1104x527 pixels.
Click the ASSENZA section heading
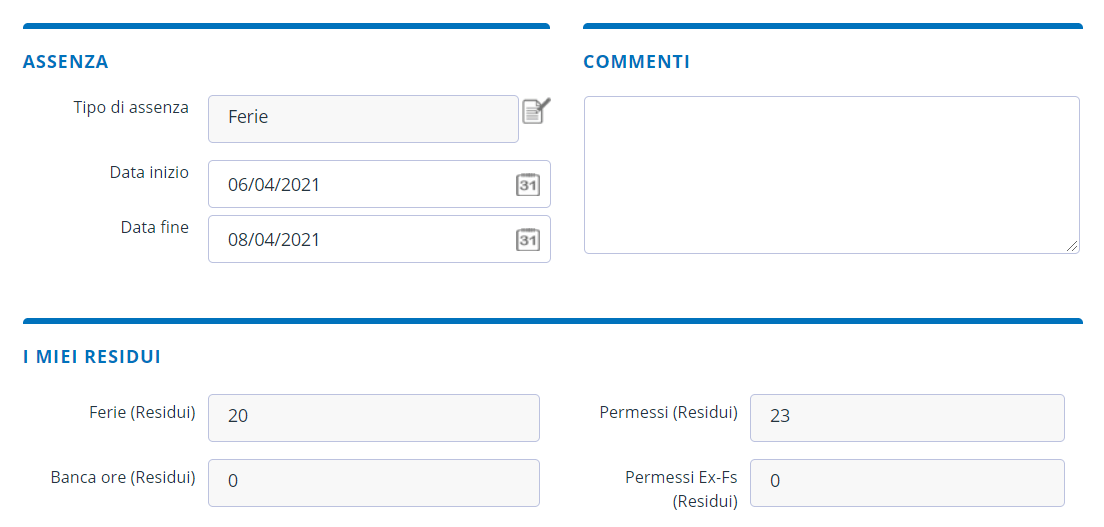(66, 62)
